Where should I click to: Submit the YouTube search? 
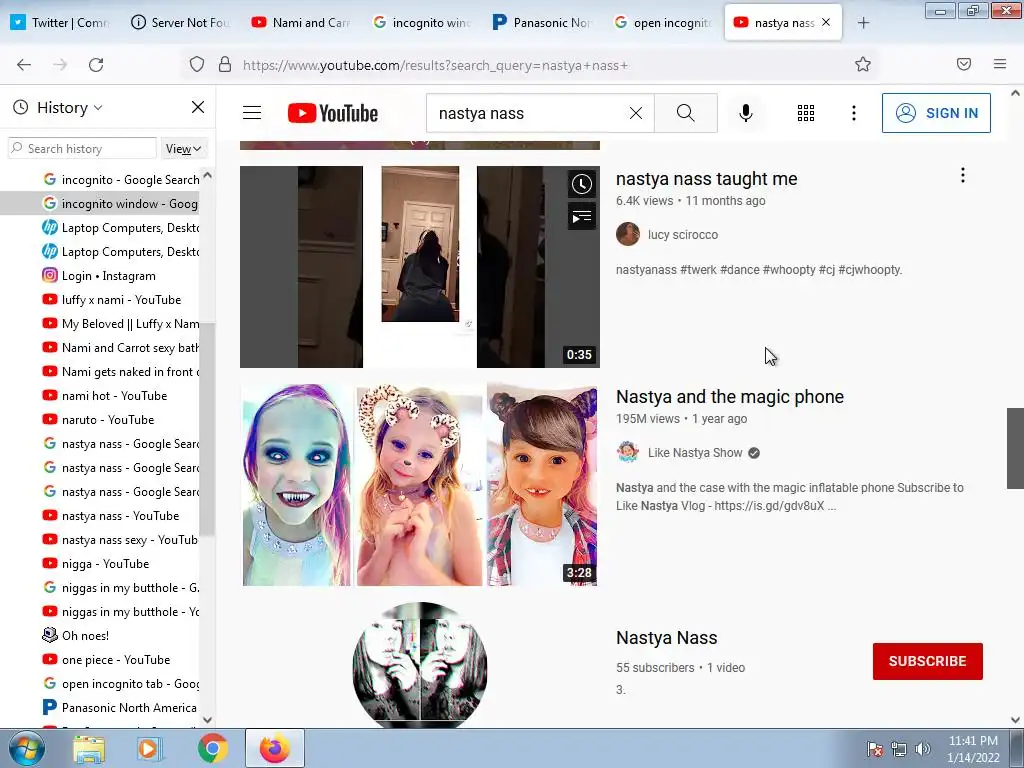tap(686, 113)
